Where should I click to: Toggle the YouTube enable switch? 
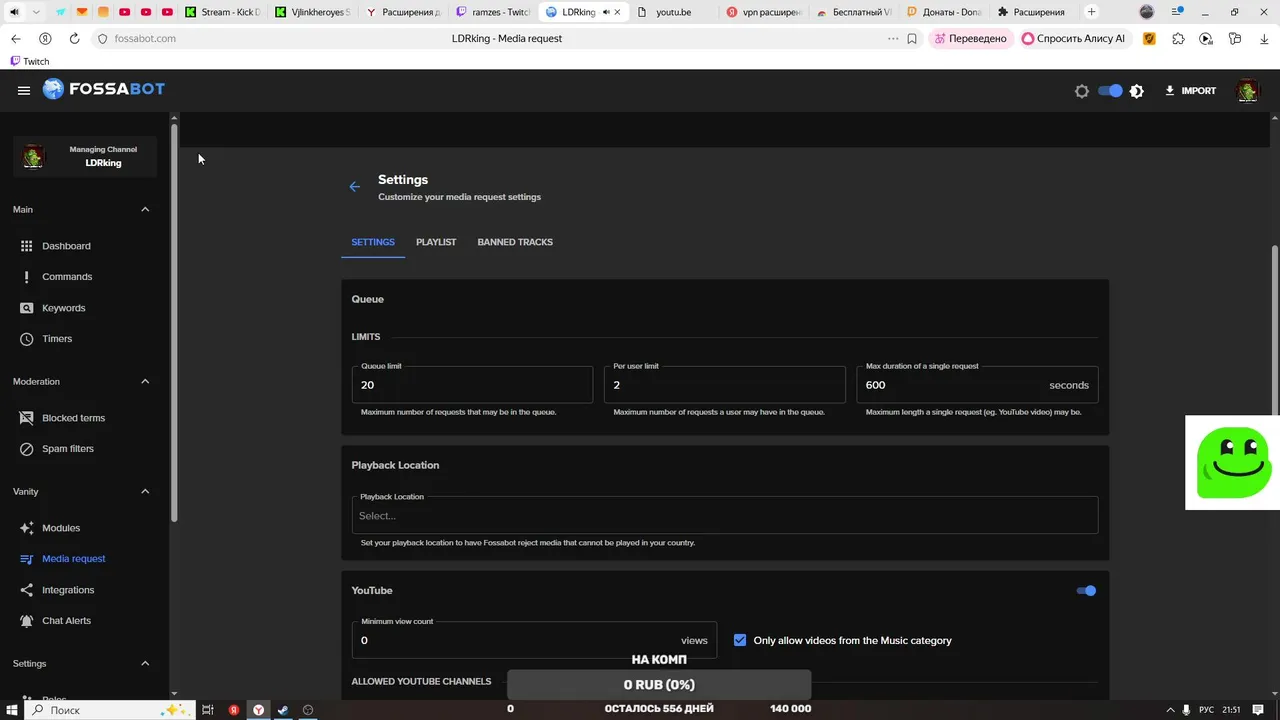point(1086,591)
